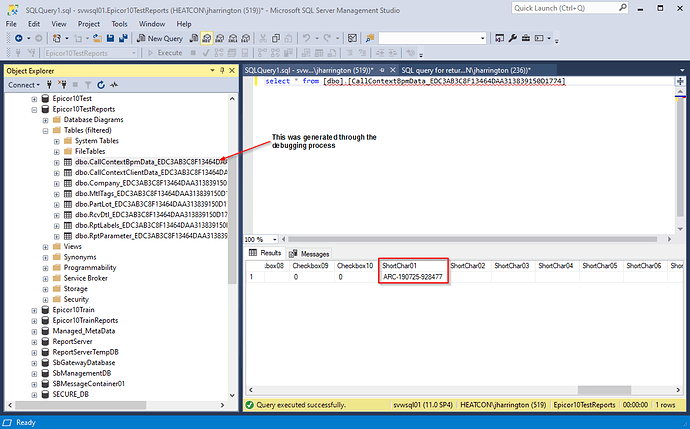Click the Save All icon

(123, 39)
